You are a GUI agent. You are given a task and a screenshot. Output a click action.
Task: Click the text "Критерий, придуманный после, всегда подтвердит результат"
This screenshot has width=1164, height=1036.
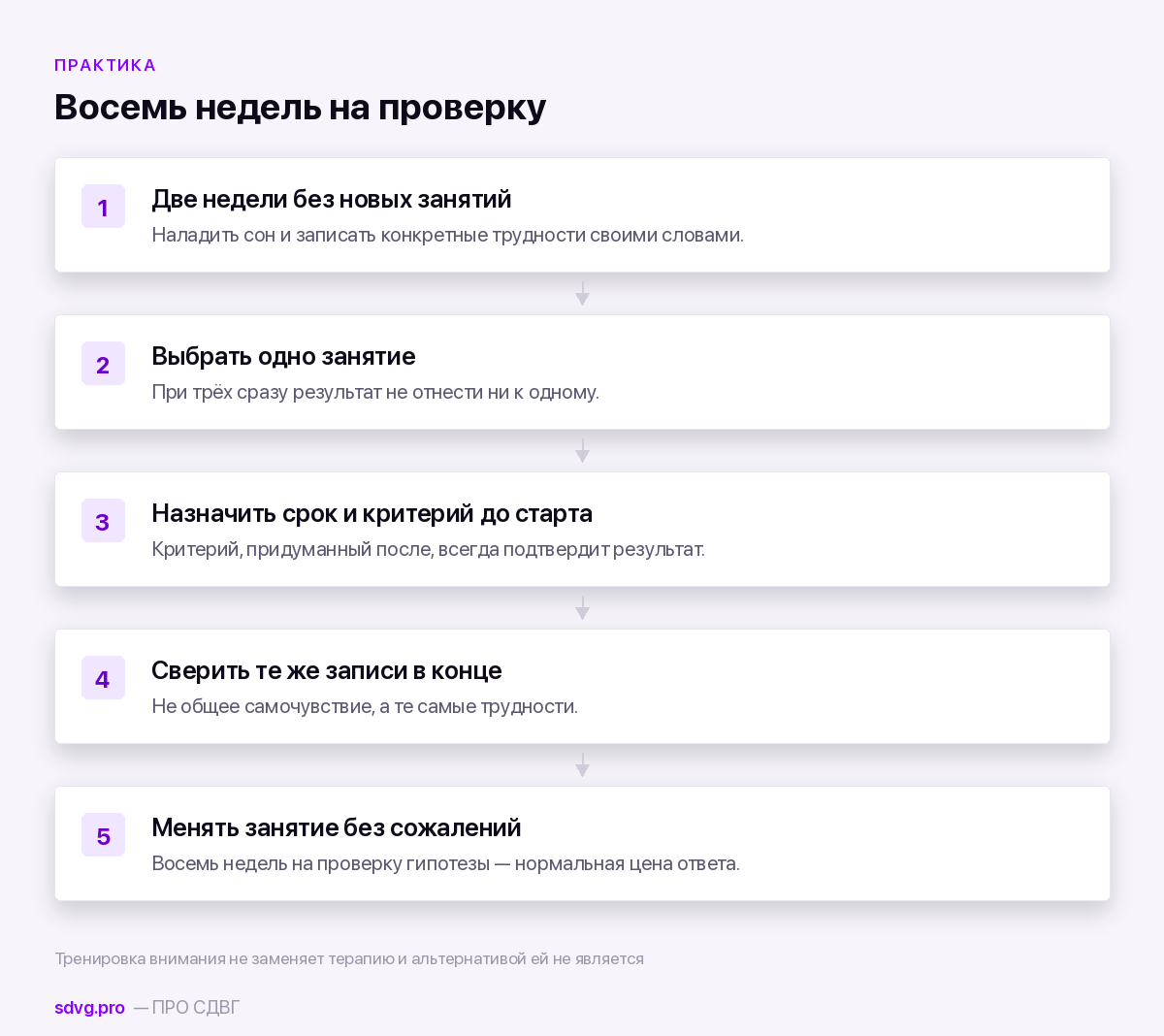tap(427, 549)
